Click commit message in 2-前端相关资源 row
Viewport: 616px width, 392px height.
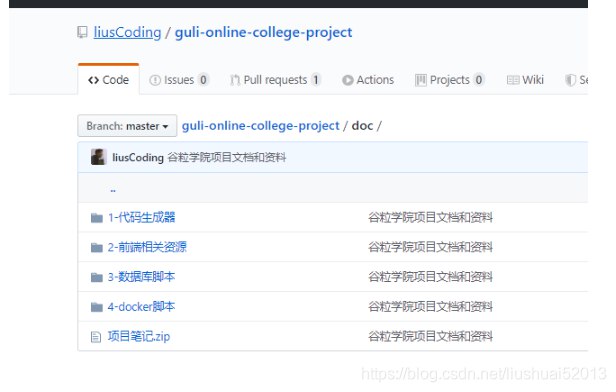[430, 247]
